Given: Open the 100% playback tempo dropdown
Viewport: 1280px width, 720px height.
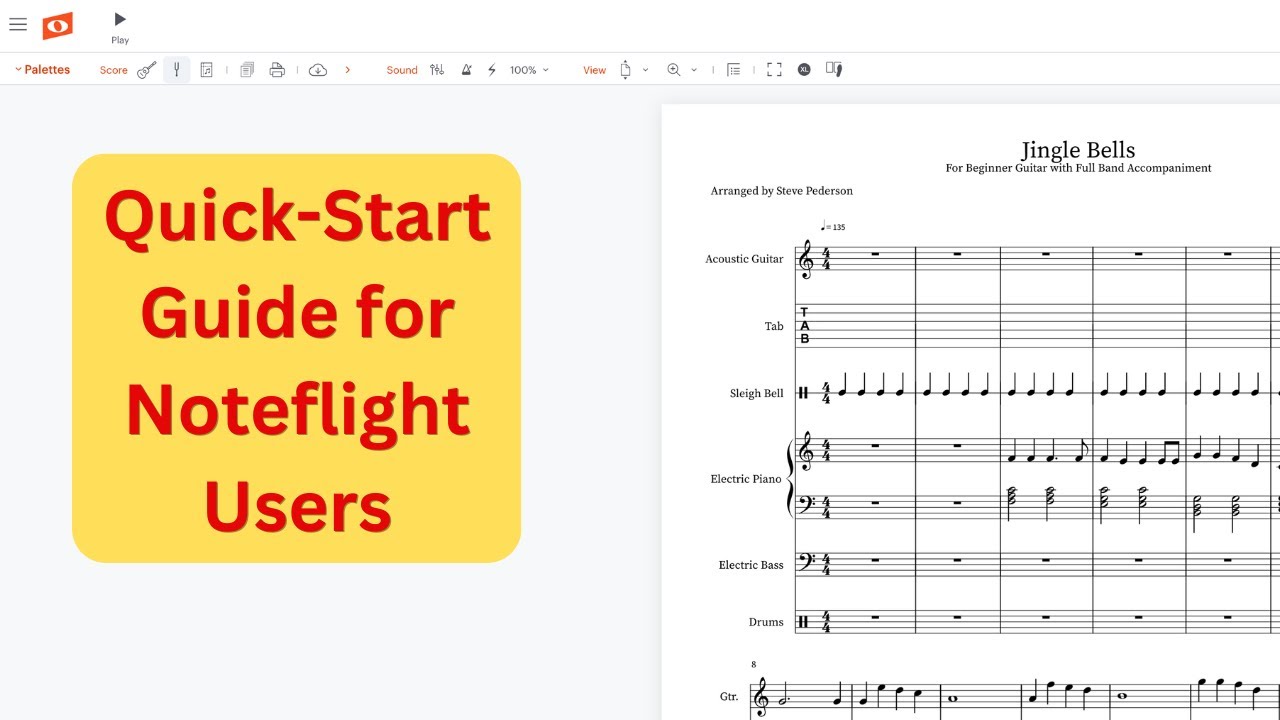Looking at the screenshot, I should coord(529,70).
